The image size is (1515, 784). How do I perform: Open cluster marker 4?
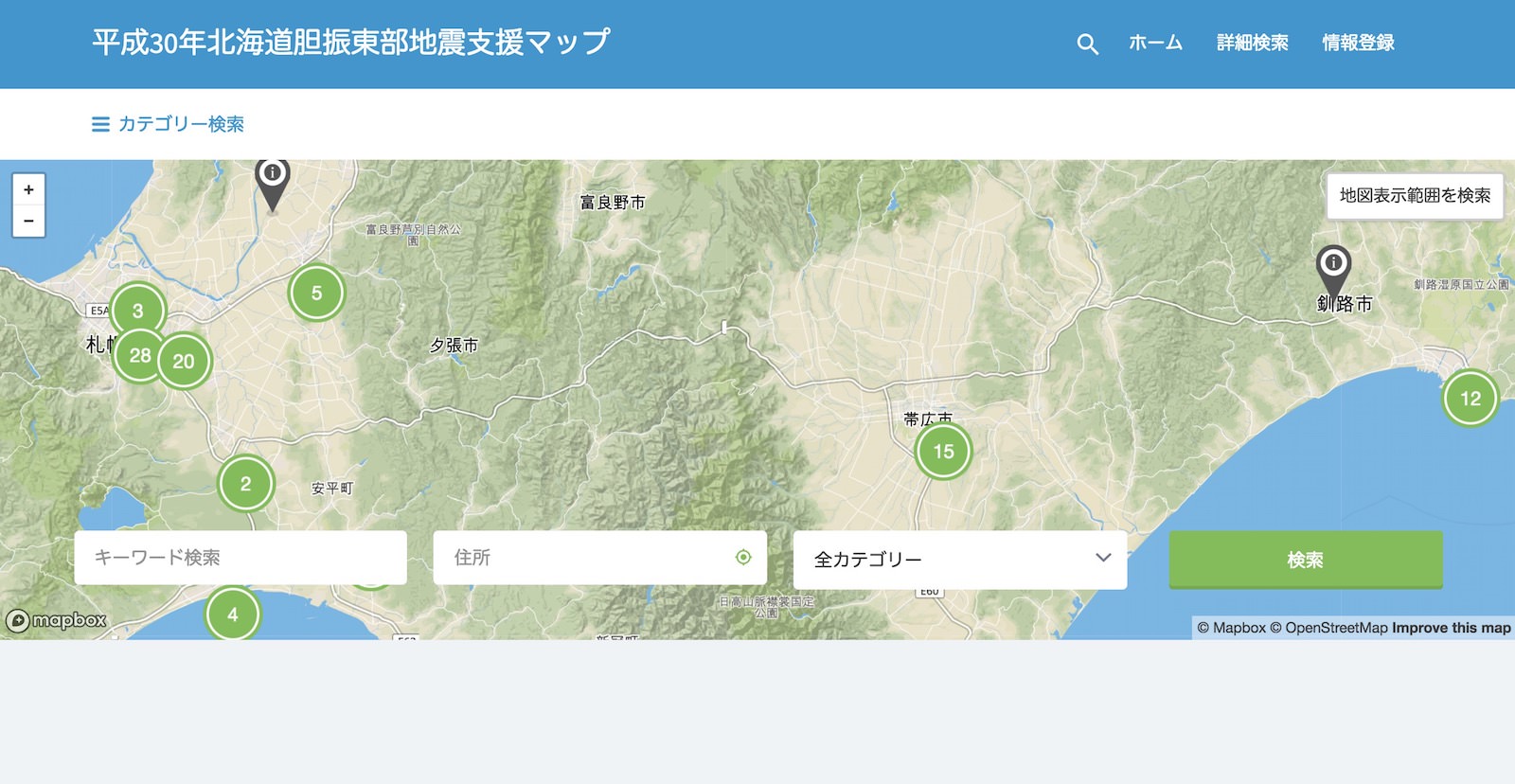point(233,613)
